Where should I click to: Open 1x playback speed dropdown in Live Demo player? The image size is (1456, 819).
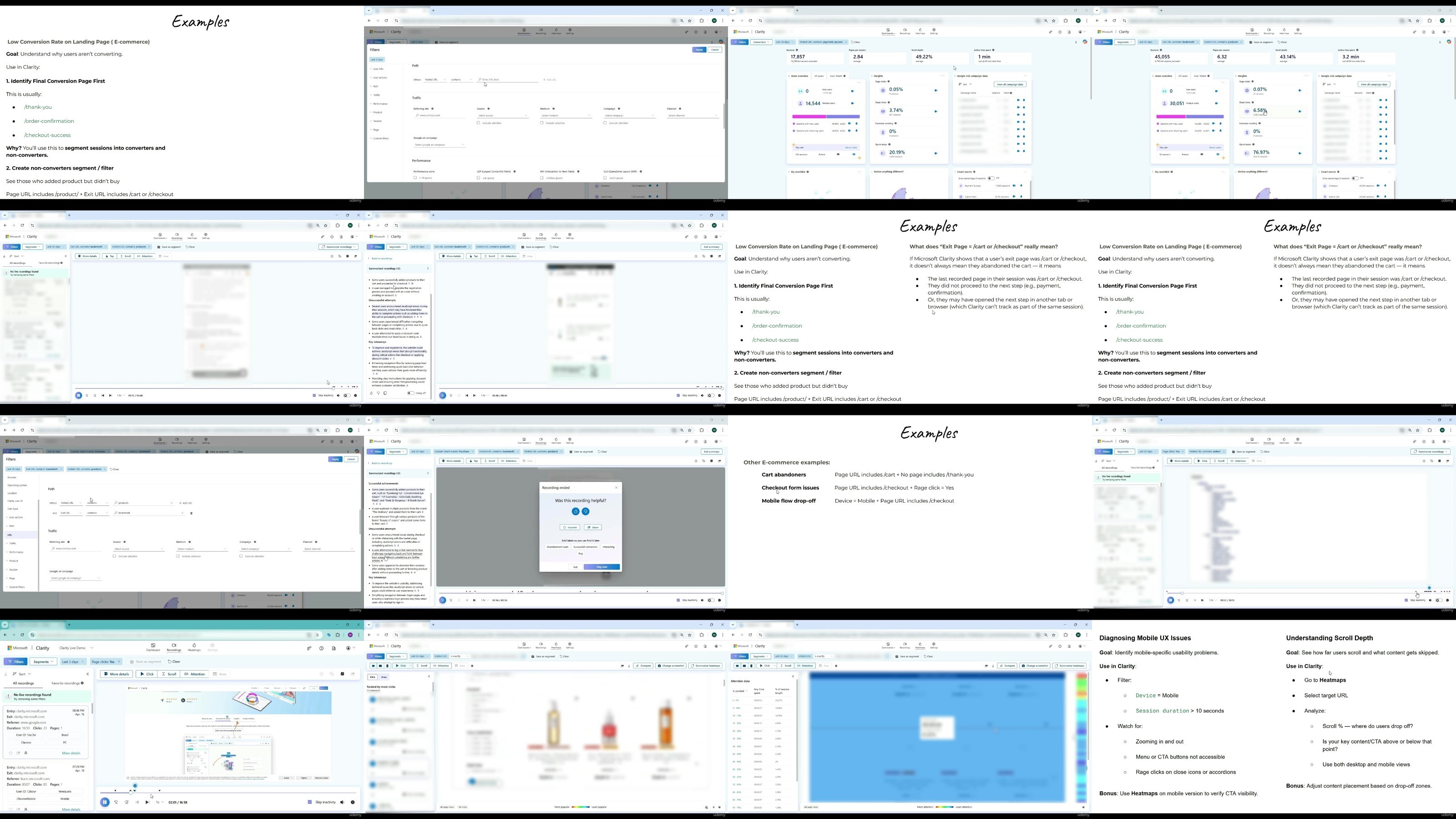160,802
